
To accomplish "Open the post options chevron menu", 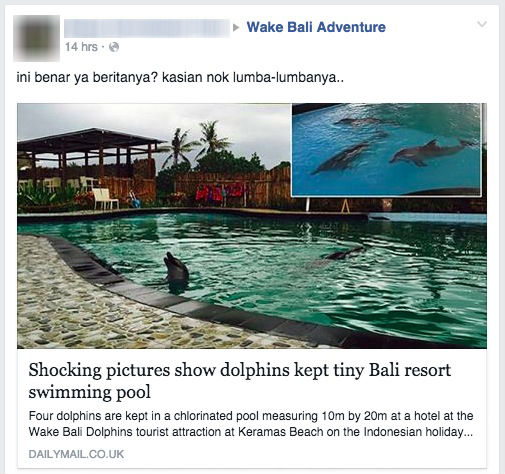I will (x=482, y=24).
